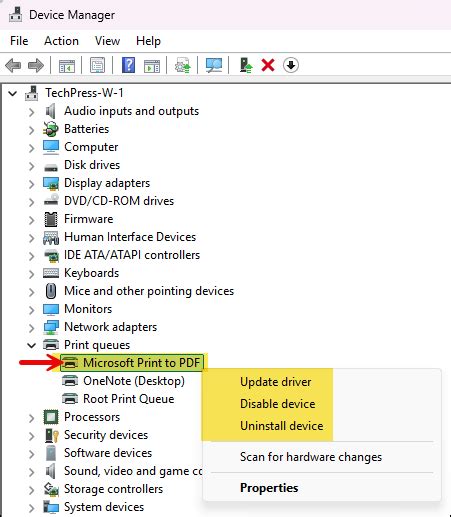Click the OneNote (Desktop) printer icon
The image size is (451, 517).
[x=70, y=381]
